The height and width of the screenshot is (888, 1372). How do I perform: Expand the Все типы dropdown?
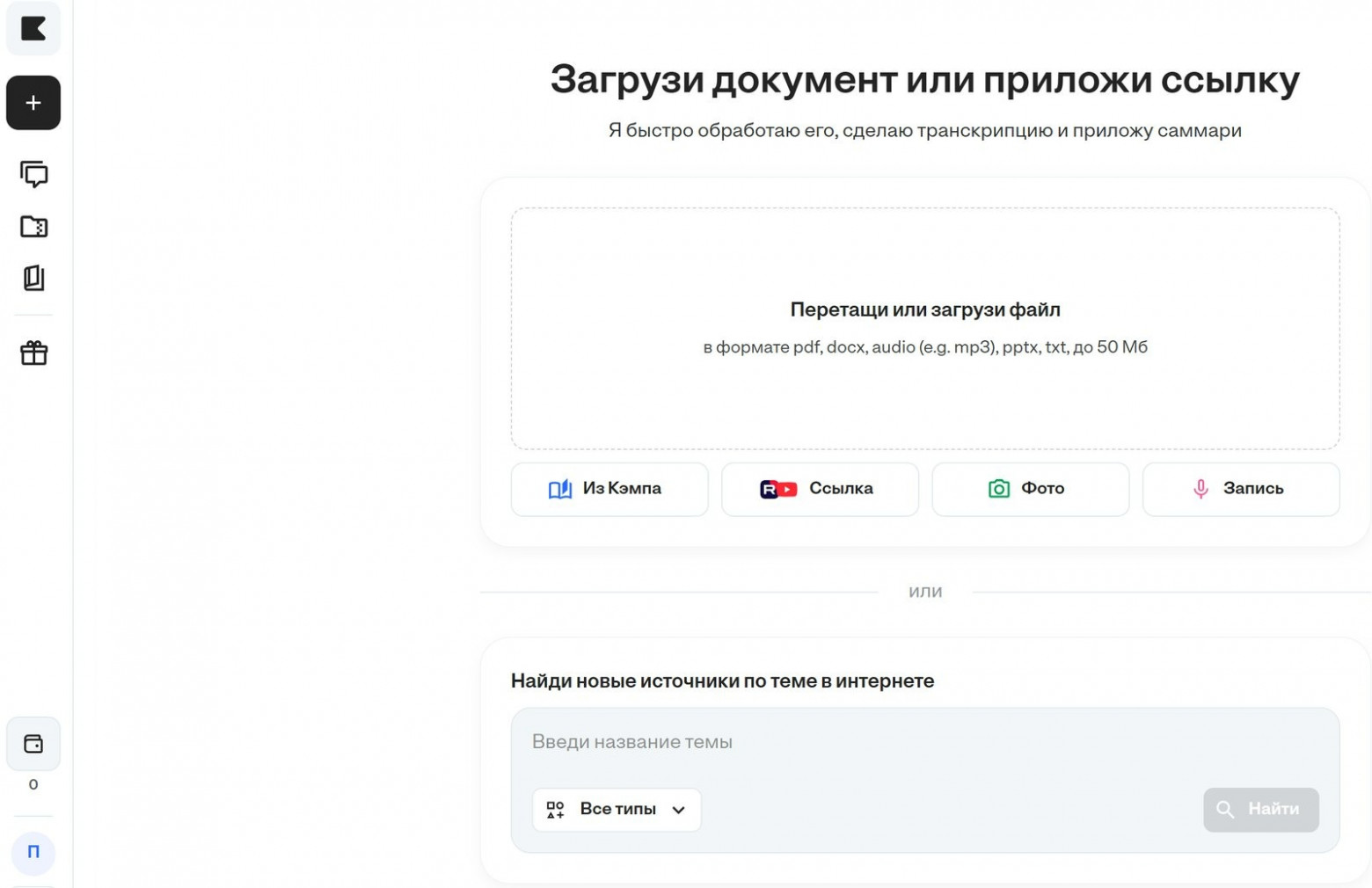point(617,810)
